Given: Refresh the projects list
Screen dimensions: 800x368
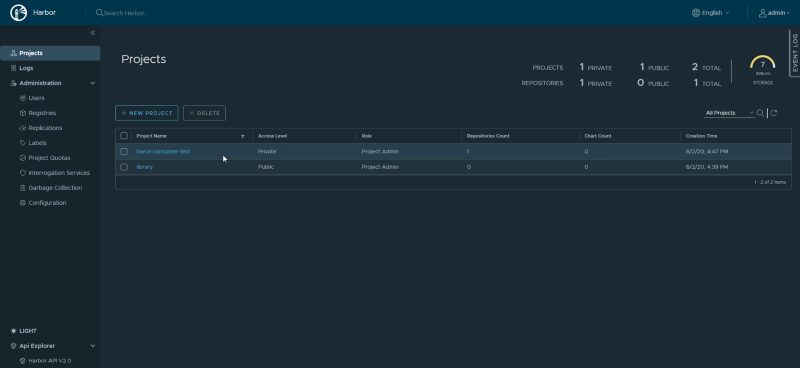Looking at the screenshot, I should point(774,113).
